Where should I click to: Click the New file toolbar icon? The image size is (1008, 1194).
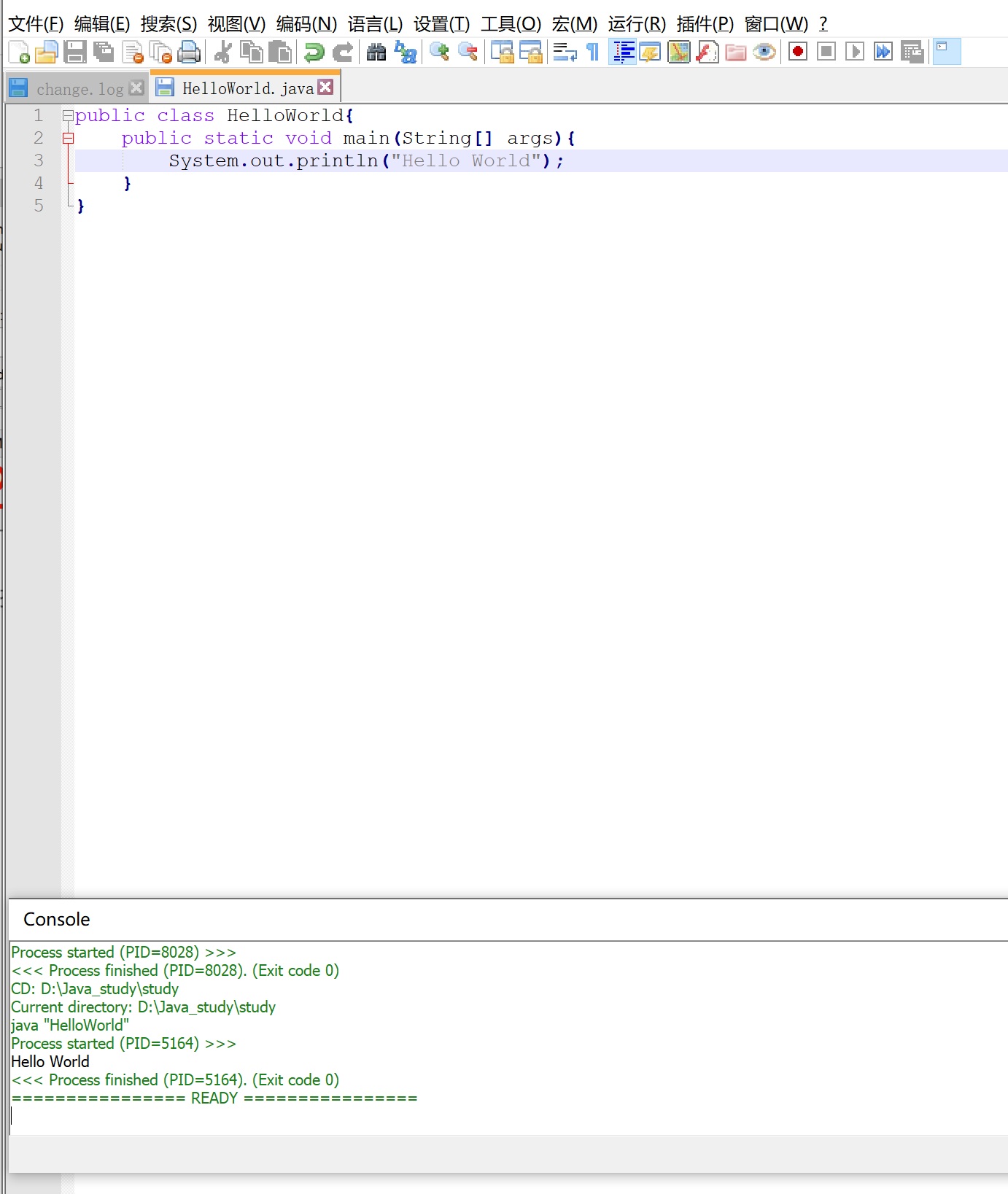pos(18,52)
